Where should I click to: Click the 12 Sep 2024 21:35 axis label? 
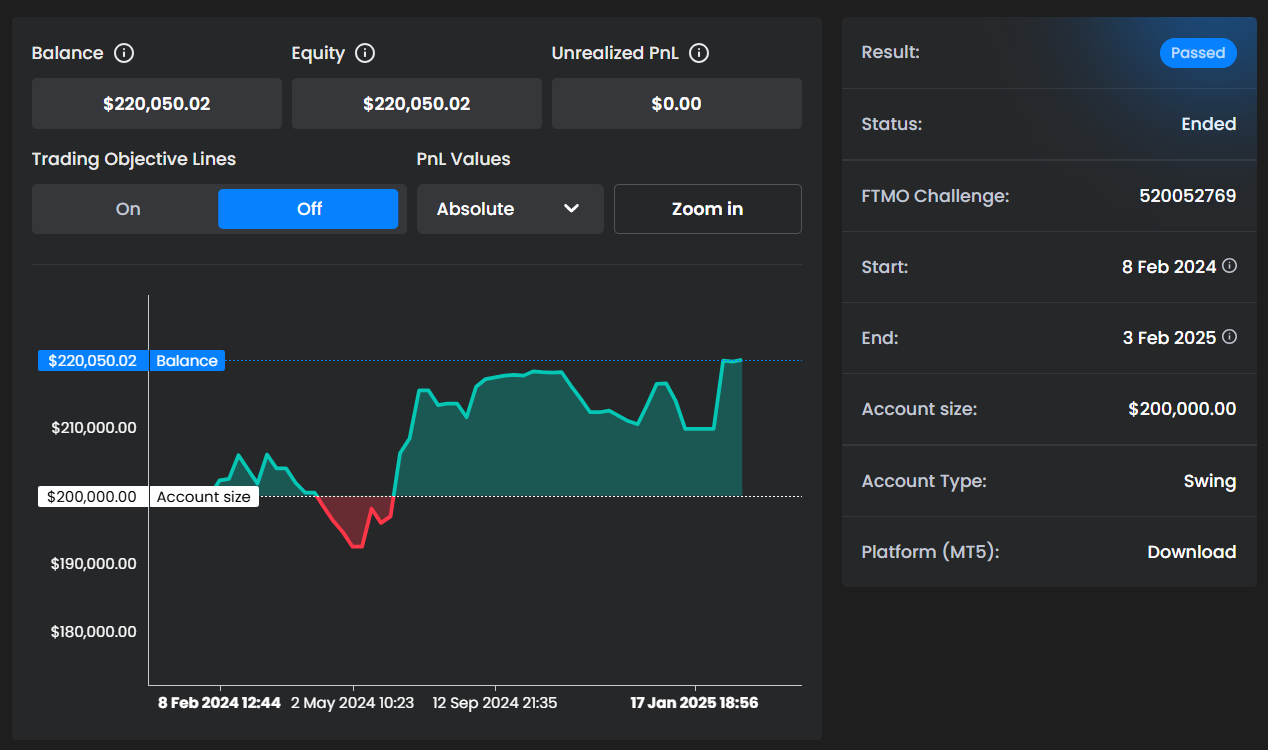(494, 703)
